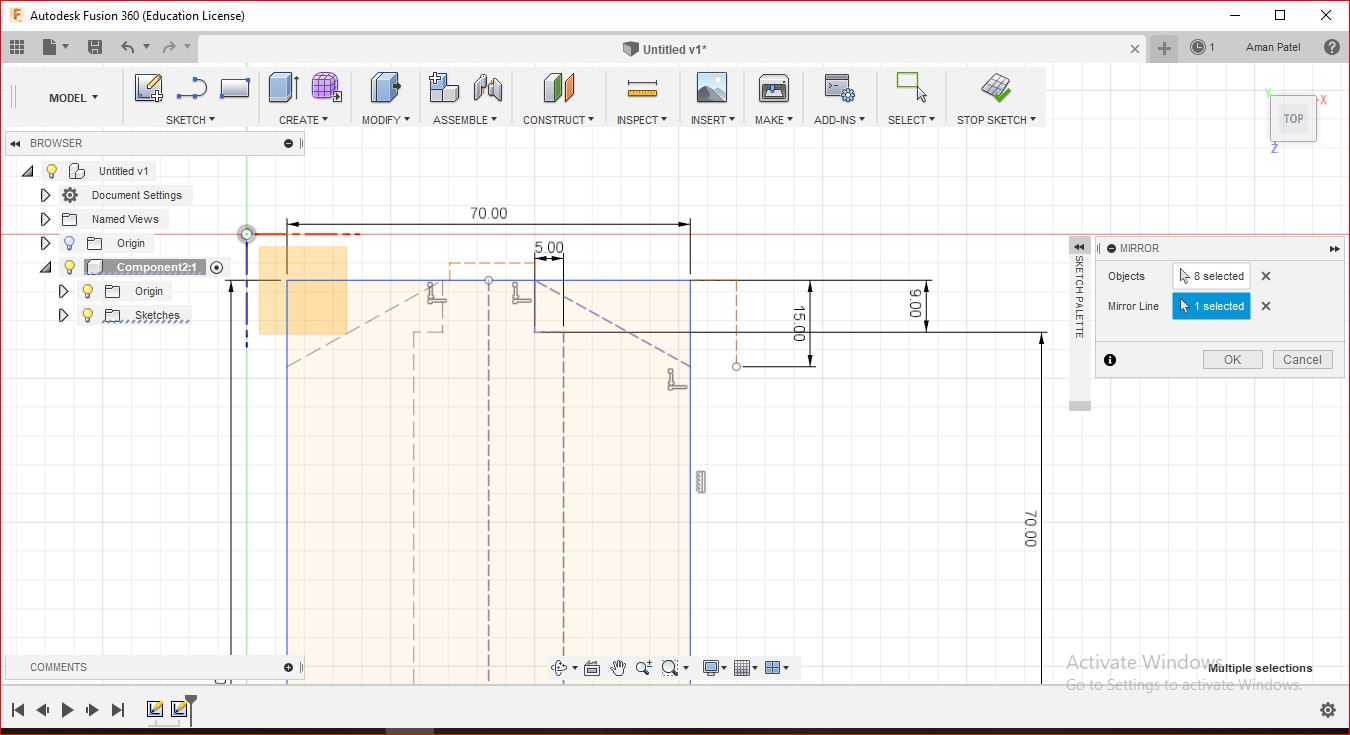The width and height of the screenshot is (1350, 735).
Task: Open the Orbit navigation tool
Action: click(x=560, y=668)
